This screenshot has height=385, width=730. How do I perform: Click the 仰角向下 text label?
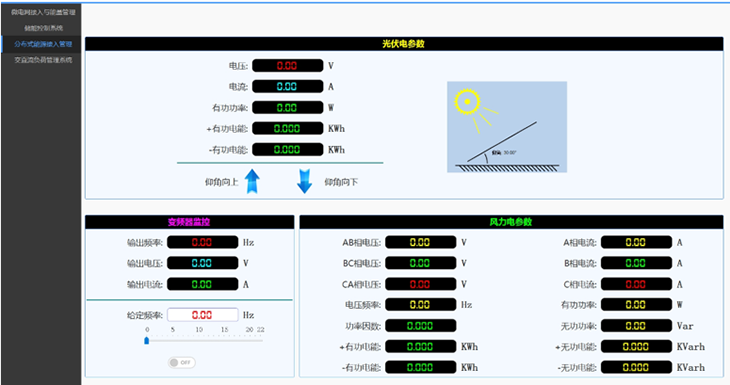(x=341, y=182)
